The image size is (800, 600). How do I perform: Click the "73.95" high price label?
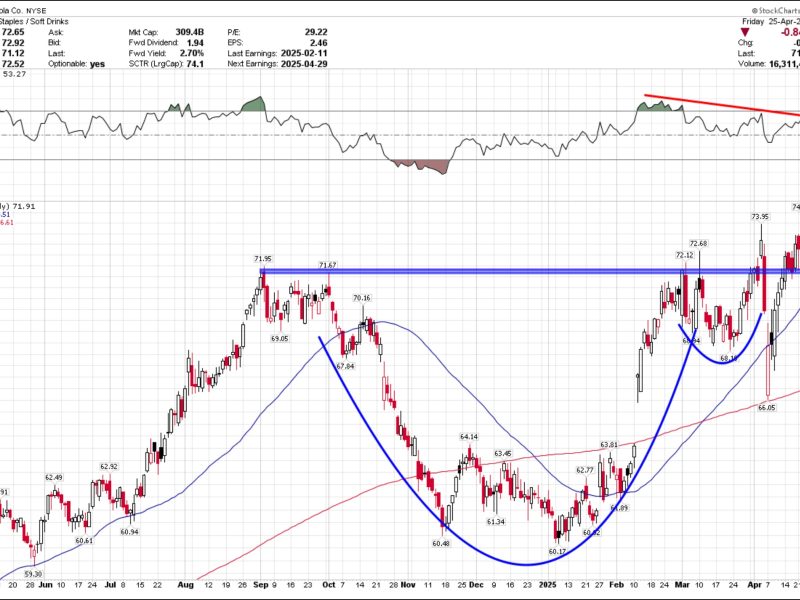(x=760, y=216)
